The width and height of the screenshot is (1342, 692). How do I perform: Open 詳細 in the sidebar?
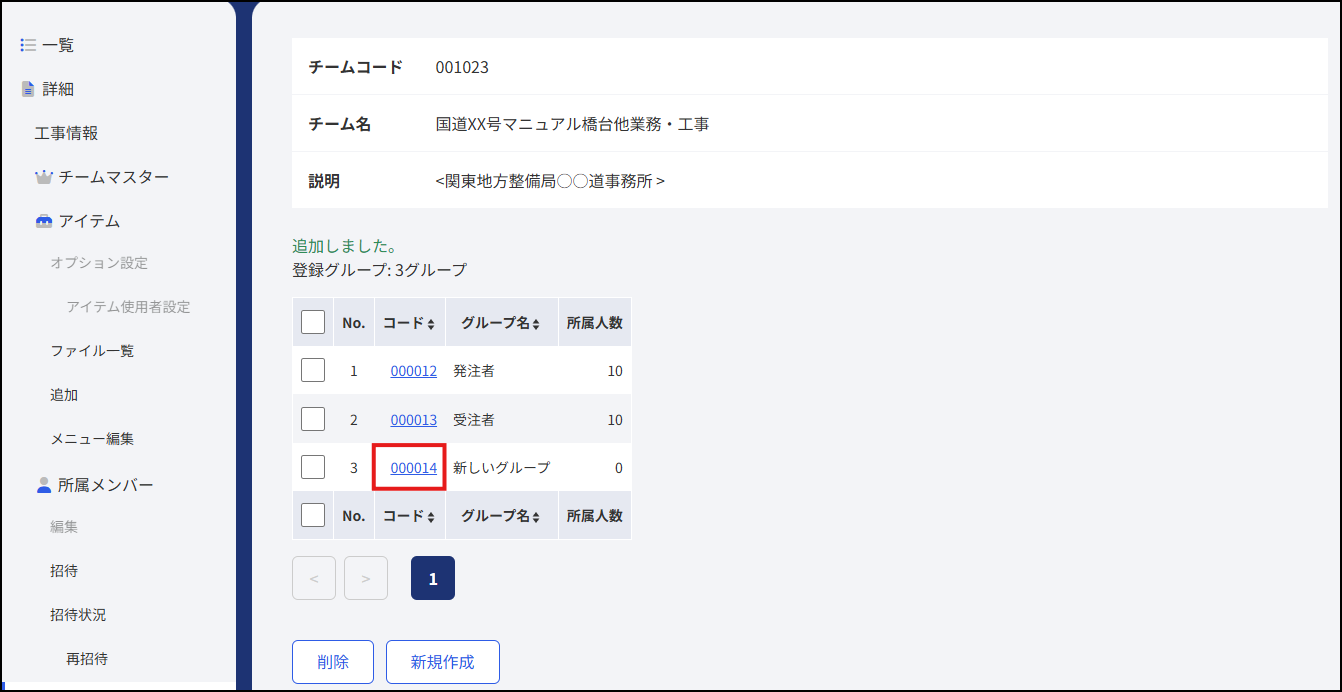tap(58, 89)
